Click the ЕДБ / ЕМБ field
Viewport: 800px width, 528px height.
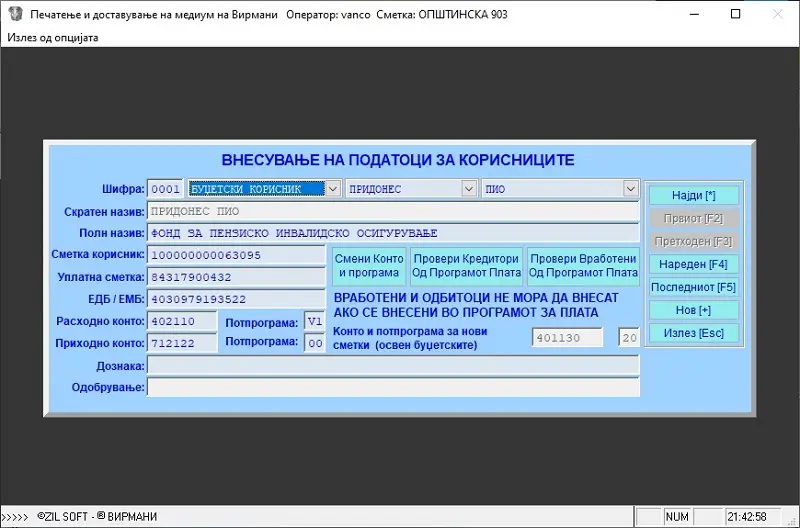click(x=236, y=299)
